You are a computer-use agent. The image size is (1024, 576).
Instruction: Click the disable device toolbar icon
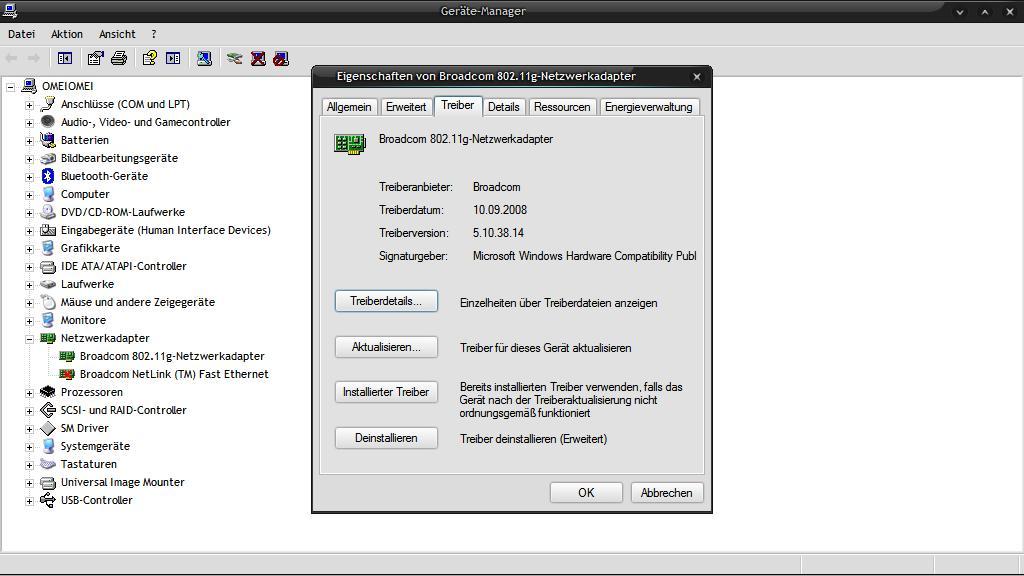pos(281,58)
